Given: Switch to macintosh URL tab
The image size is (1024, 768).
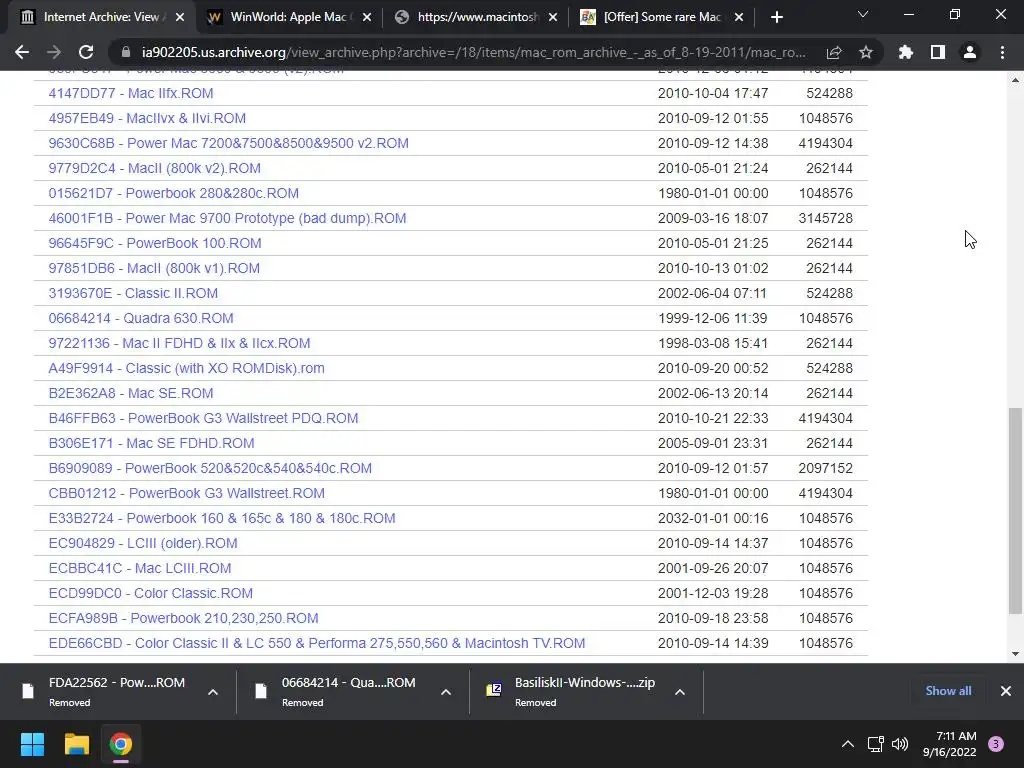Looking at the screenshot, I should pos(477,18).
